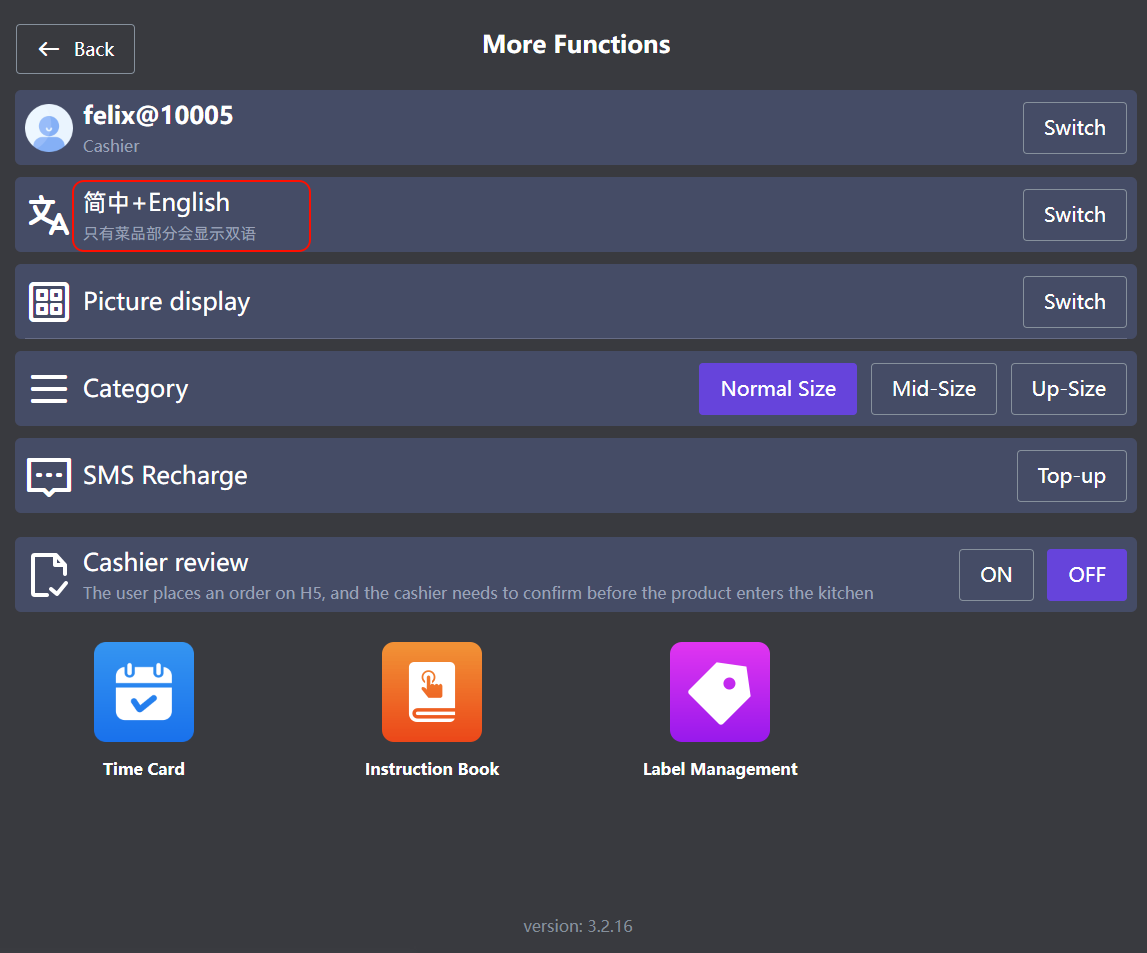The image size is (1147, 953).
Task: Click the Category hamburger lines icon
Action: click(49, 389)
